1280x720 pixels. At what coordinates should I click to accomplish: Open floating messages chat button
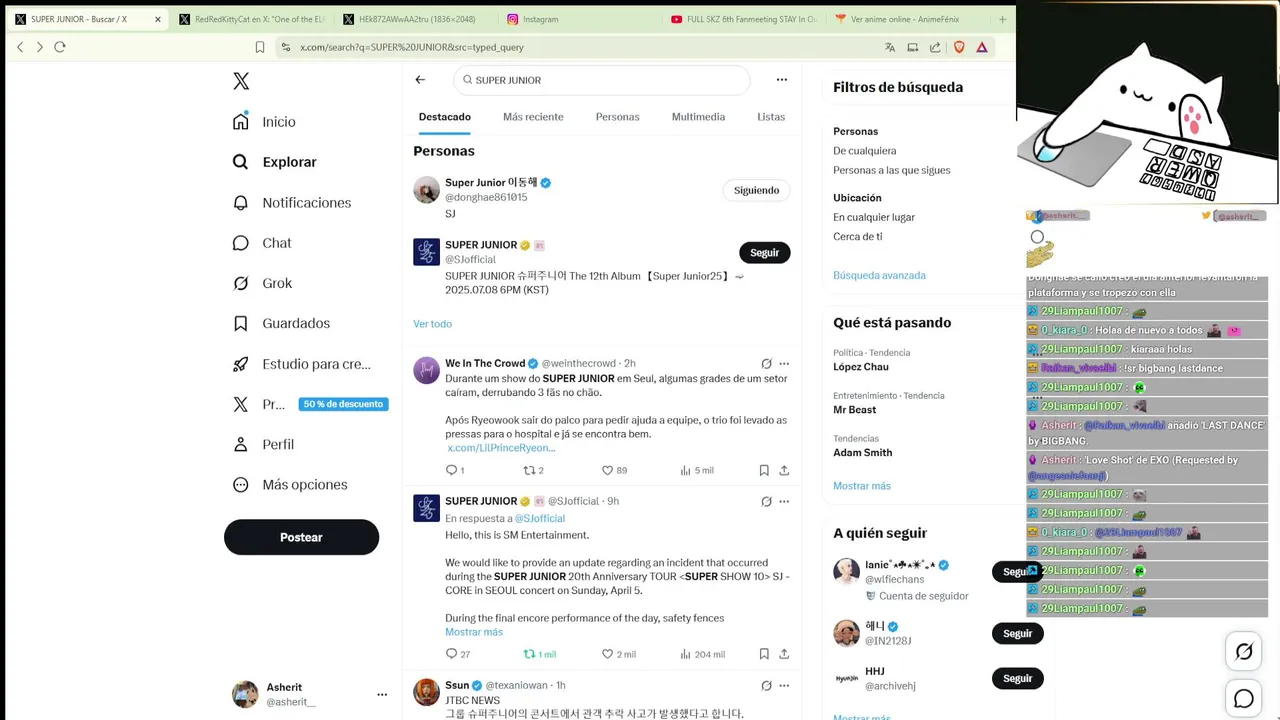click(1244, 699)
